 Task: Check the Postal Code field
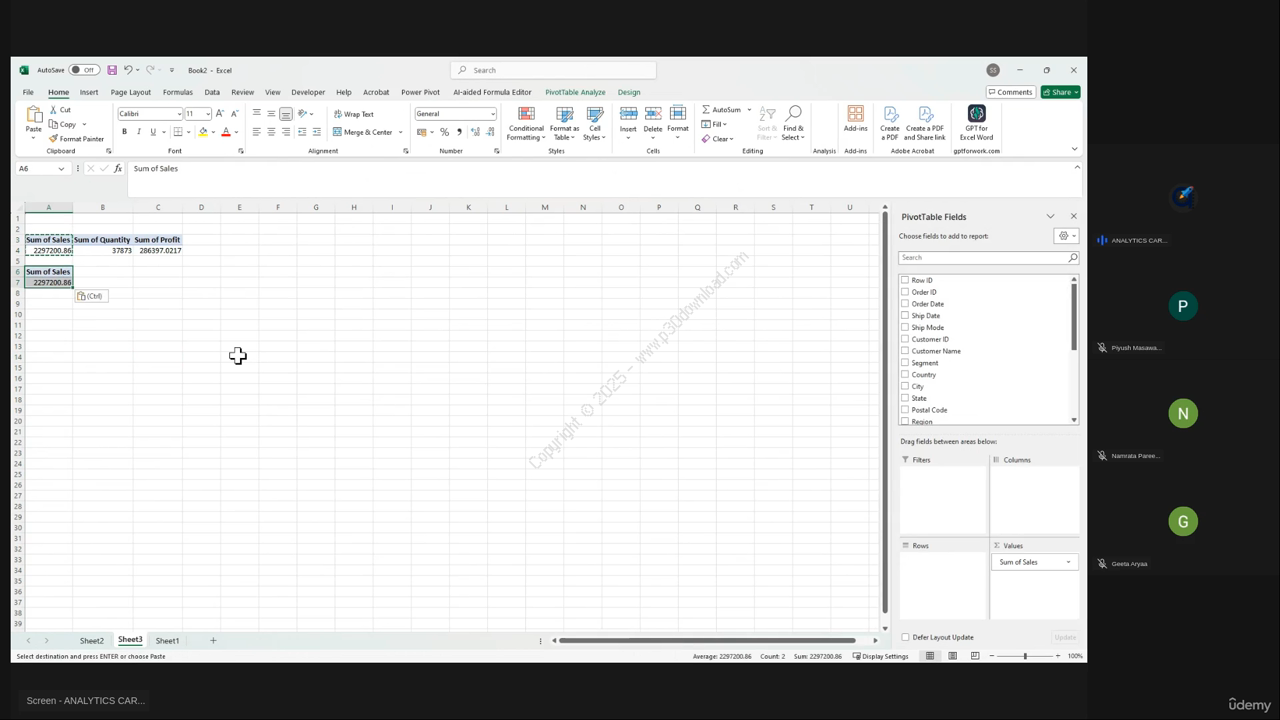click(905, 410)
